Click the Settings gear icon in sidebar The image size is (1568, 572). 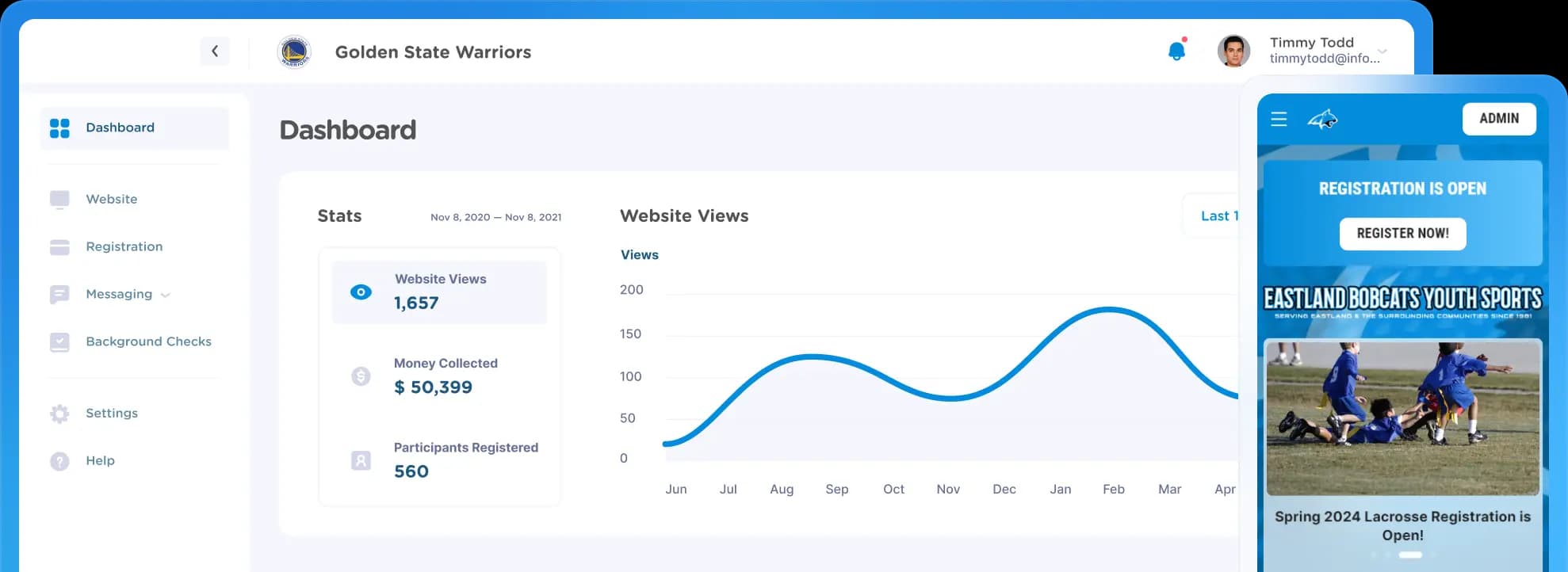(59, 414)
